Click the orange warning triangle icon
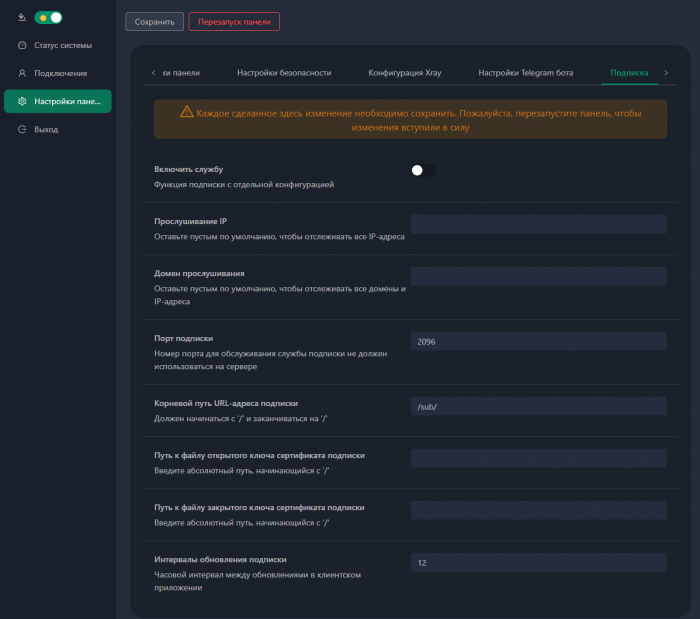The width and height of the screenshot is (700, 619). 186,112
